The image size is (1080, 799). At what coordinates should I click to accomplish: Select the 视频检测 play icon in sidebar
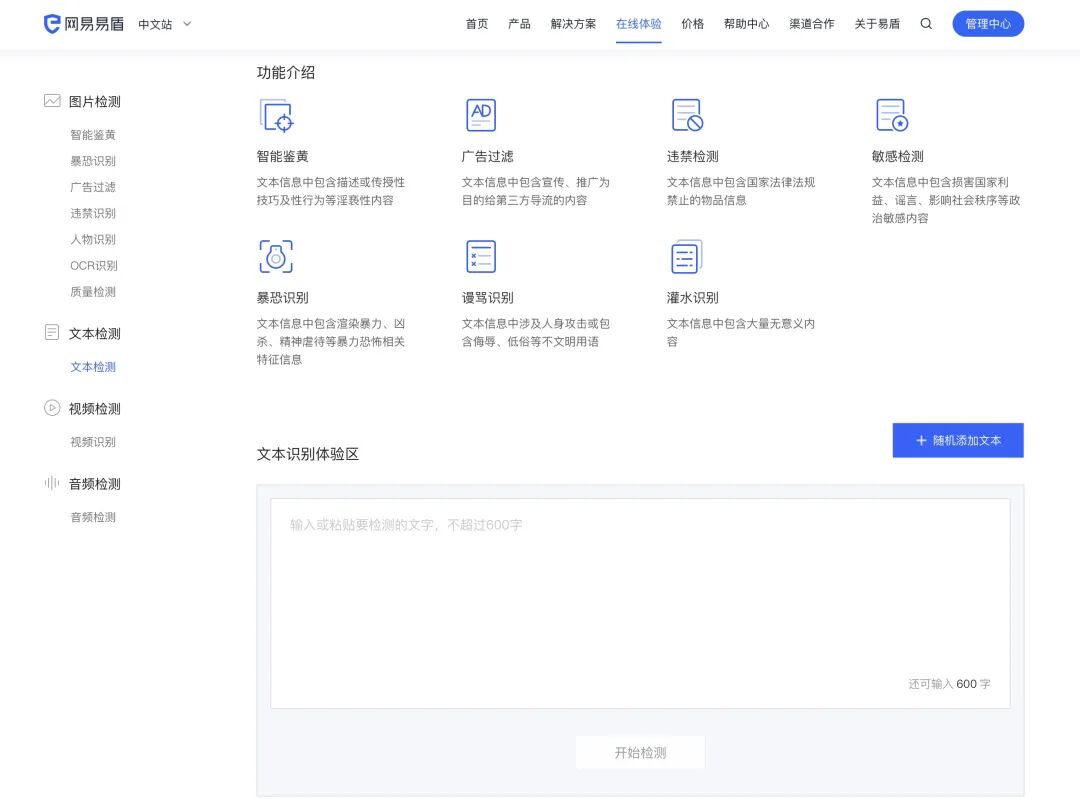click(52, 408)
